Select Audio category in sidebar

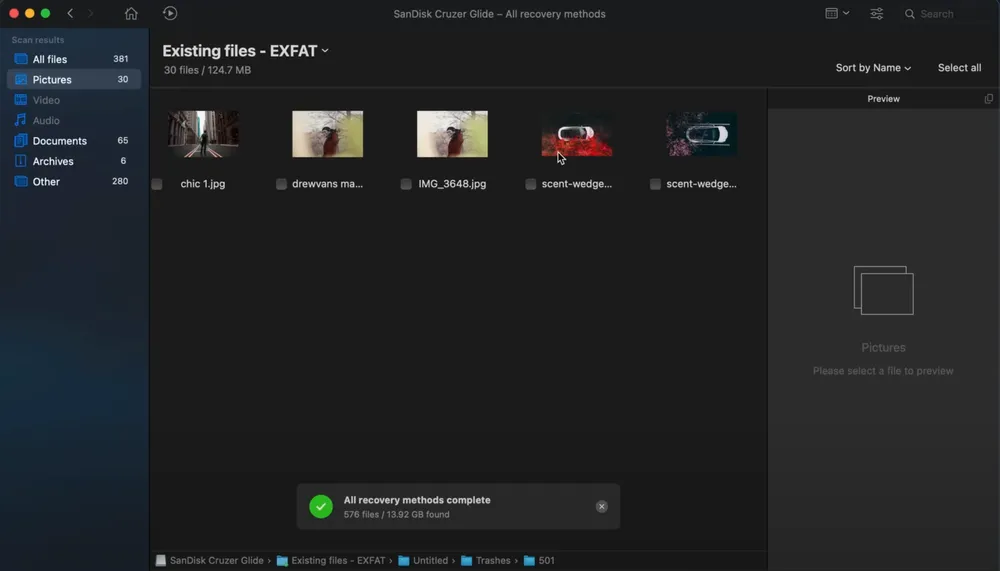pos(74,120)
